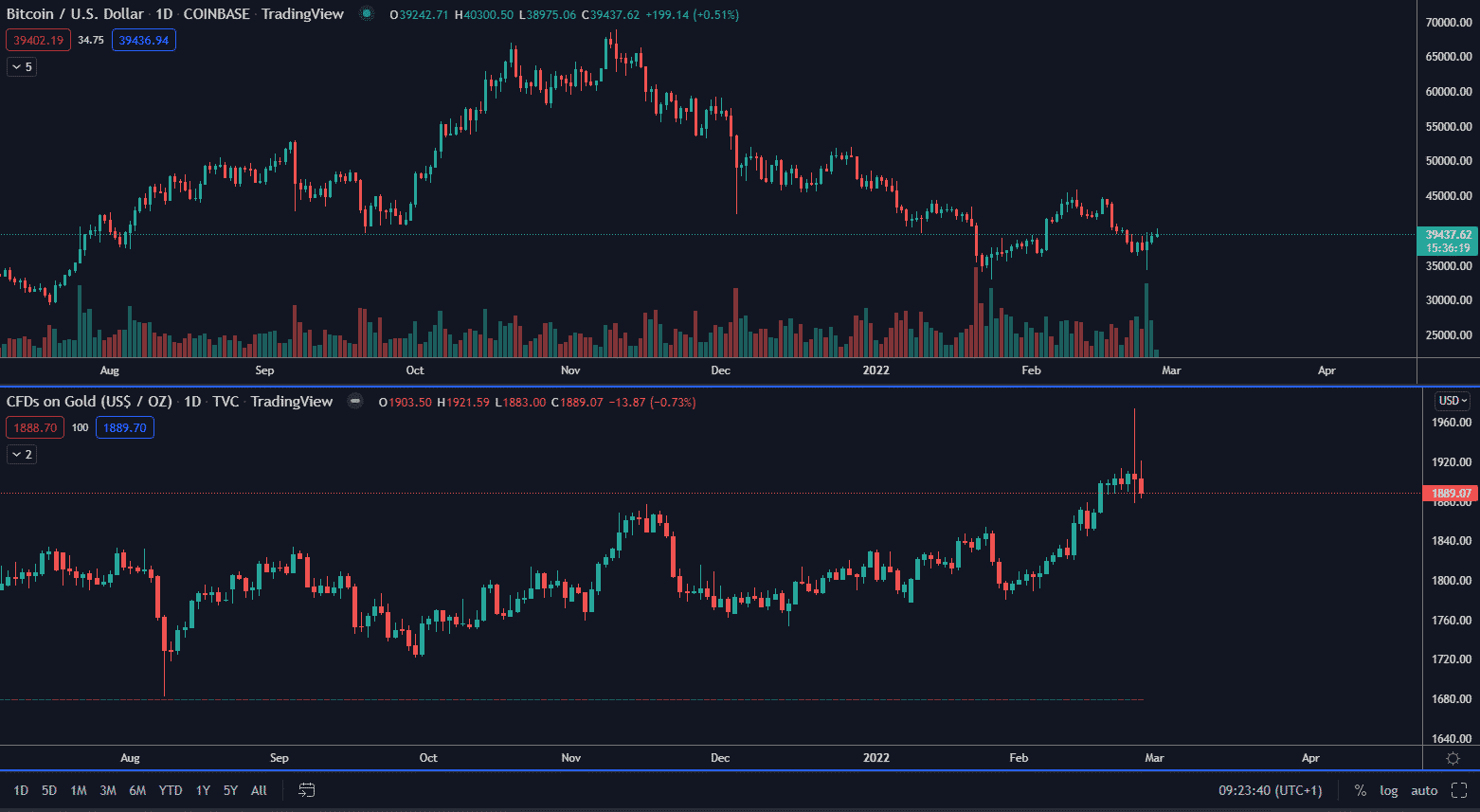Open the USD currency dropdown

pyautogui.click(x=1453, y=401)
